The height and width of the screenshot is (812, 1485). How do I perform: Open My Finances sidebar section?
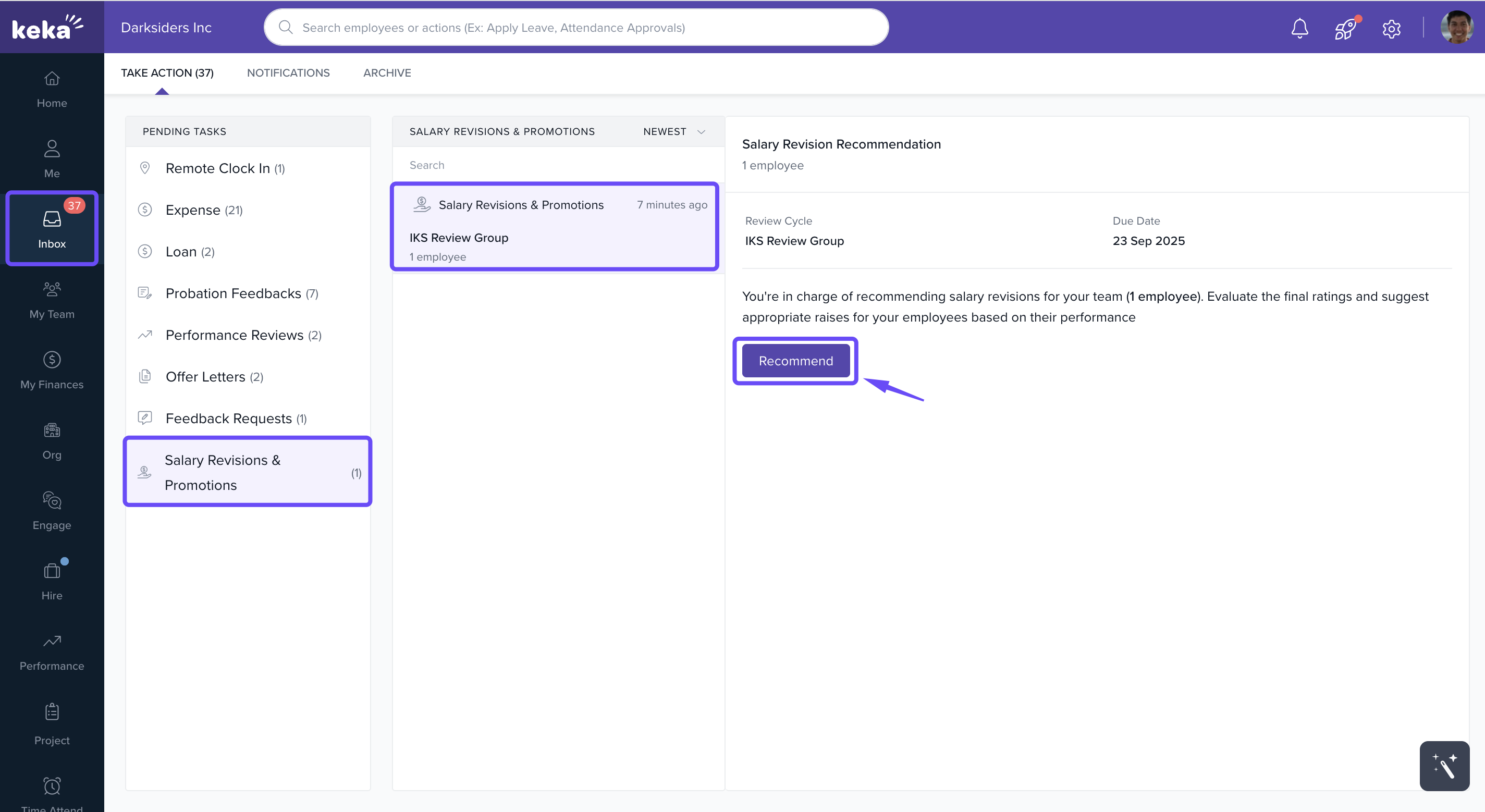point(52,371)
